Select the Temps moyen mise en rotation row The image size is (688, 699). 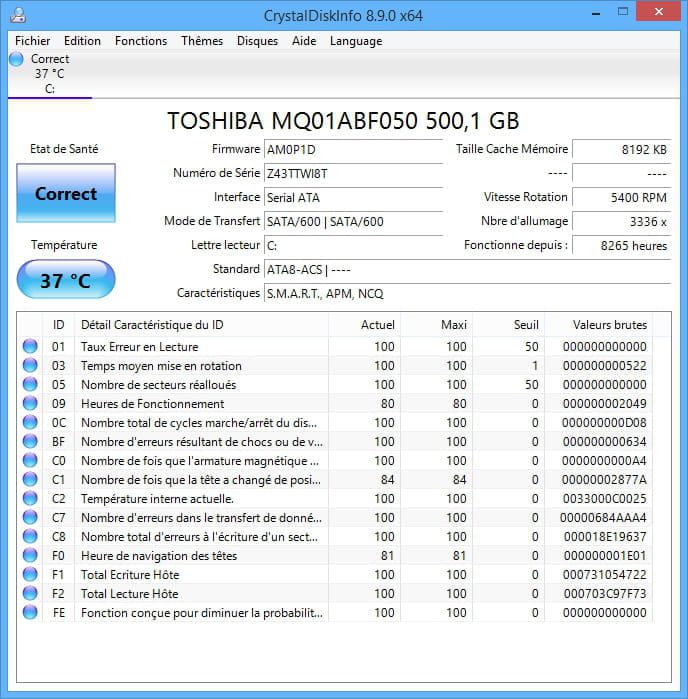point(335,366)
